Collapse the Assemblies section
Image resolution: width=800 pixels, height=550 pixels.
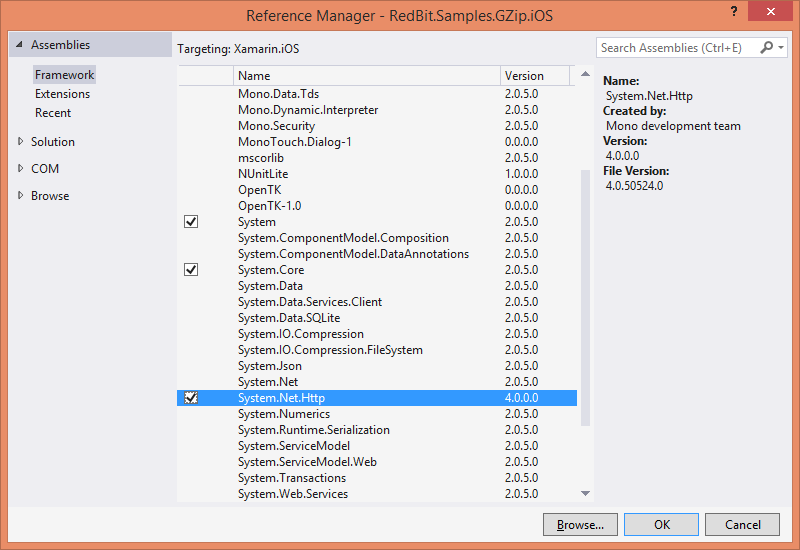pos(19,45)
